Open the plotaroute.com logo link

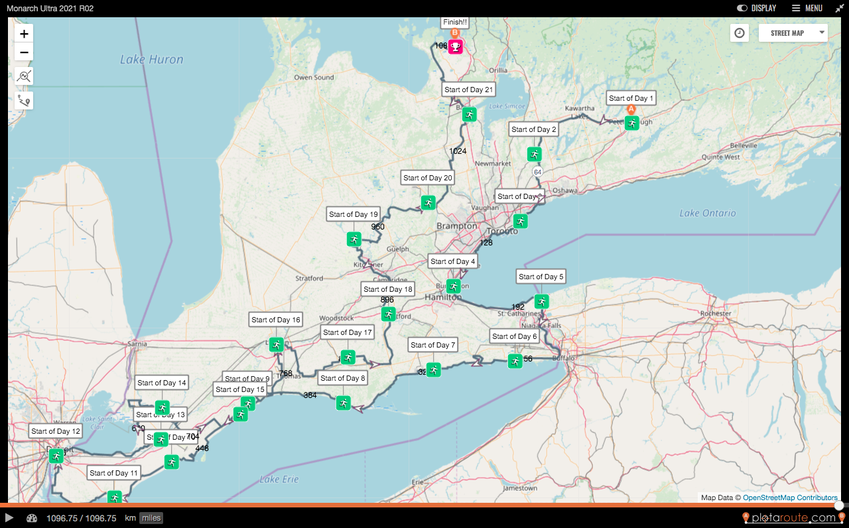790,517
